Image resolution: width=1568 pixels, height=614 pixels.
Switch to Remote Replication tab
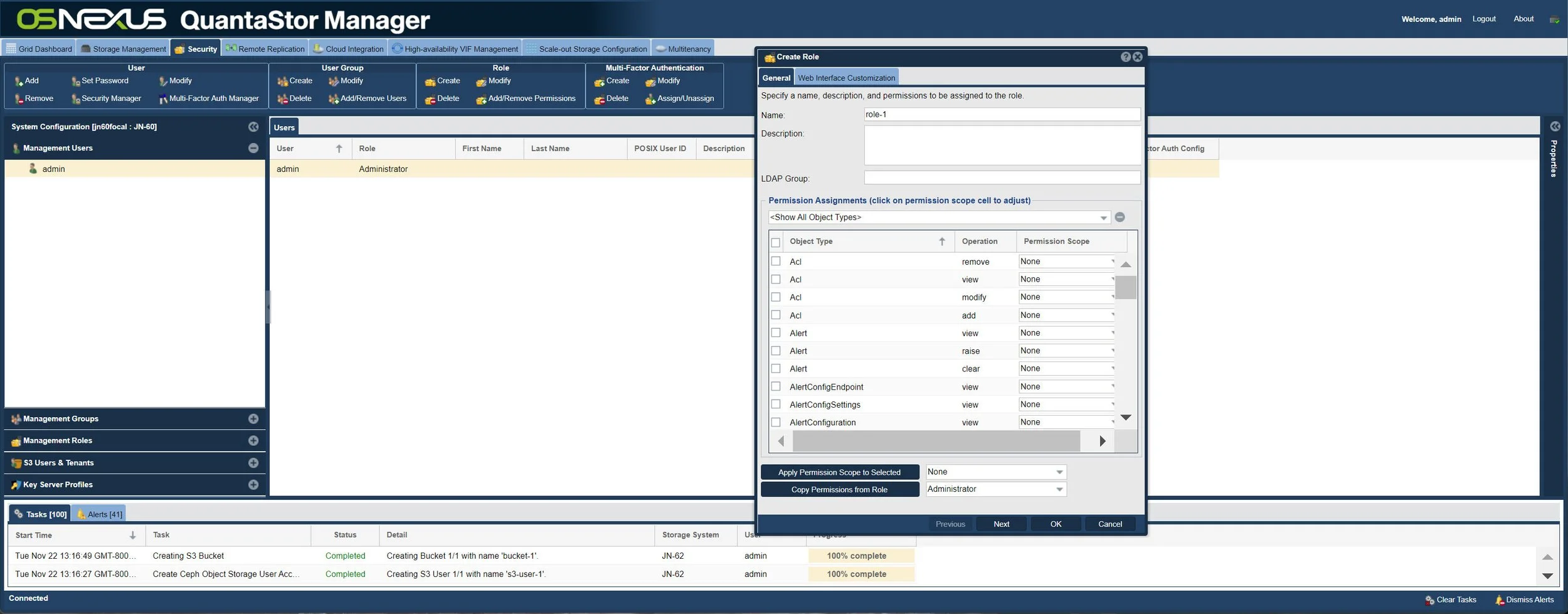click(x=265, y=49)
